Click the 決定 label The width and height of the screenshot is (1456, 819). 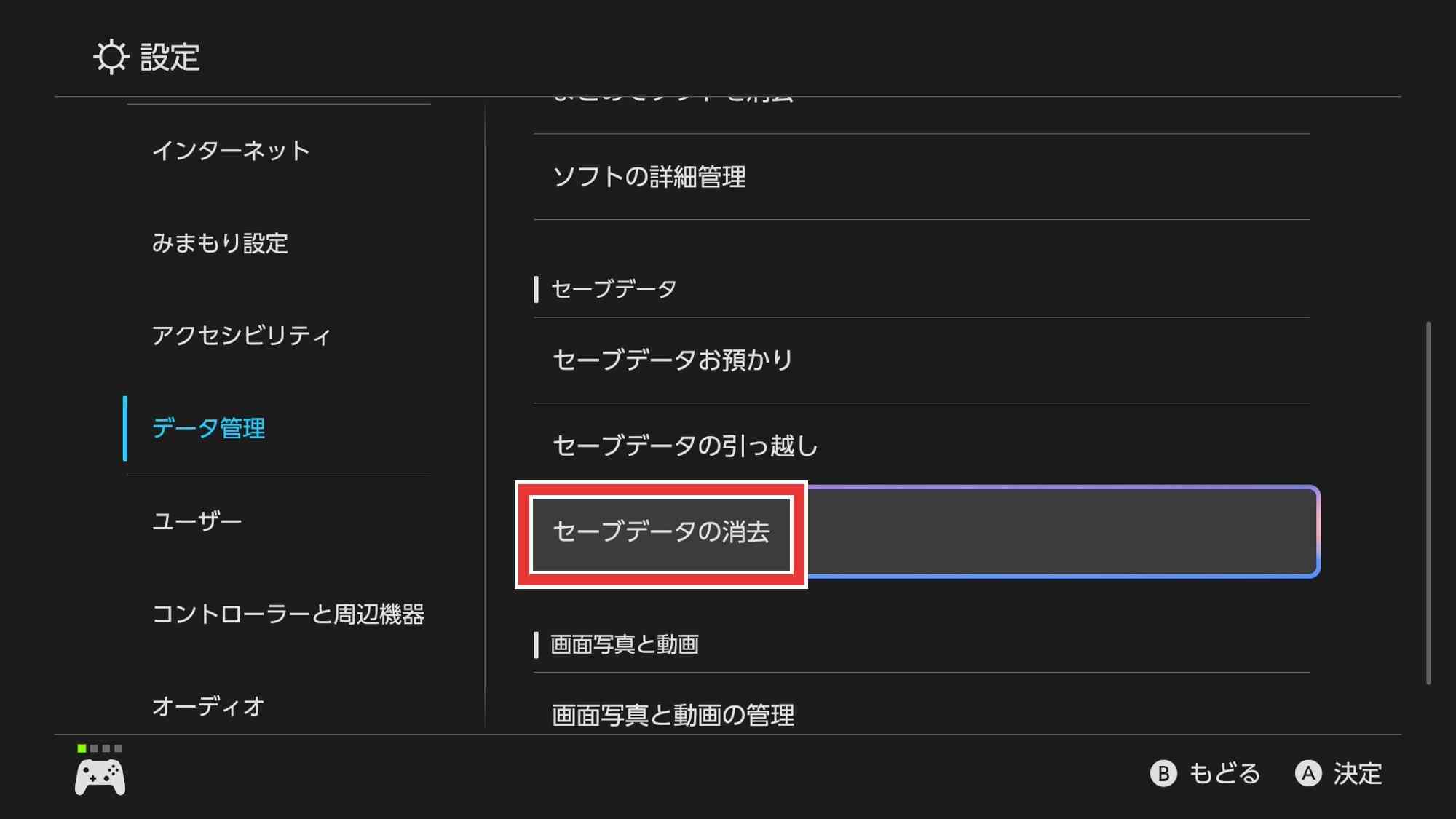(x=1357, y=773)
